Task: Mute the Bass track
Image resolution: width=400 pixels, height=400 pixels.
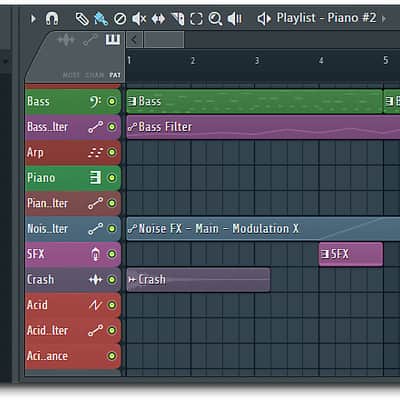Action: tap(112, 101)
